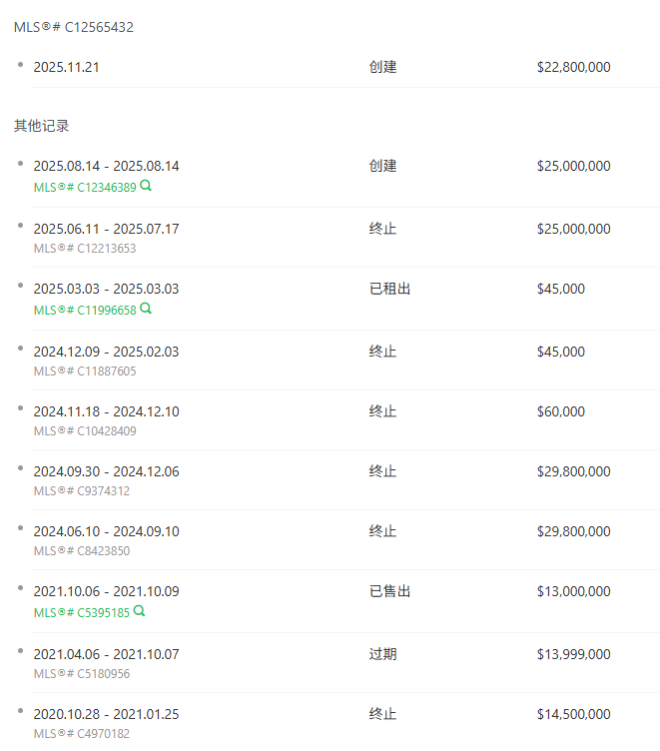Click the magnifier icon beside MLS C12346389
Image resolution: width=660 pixels, height=751 pixels.
146,186
